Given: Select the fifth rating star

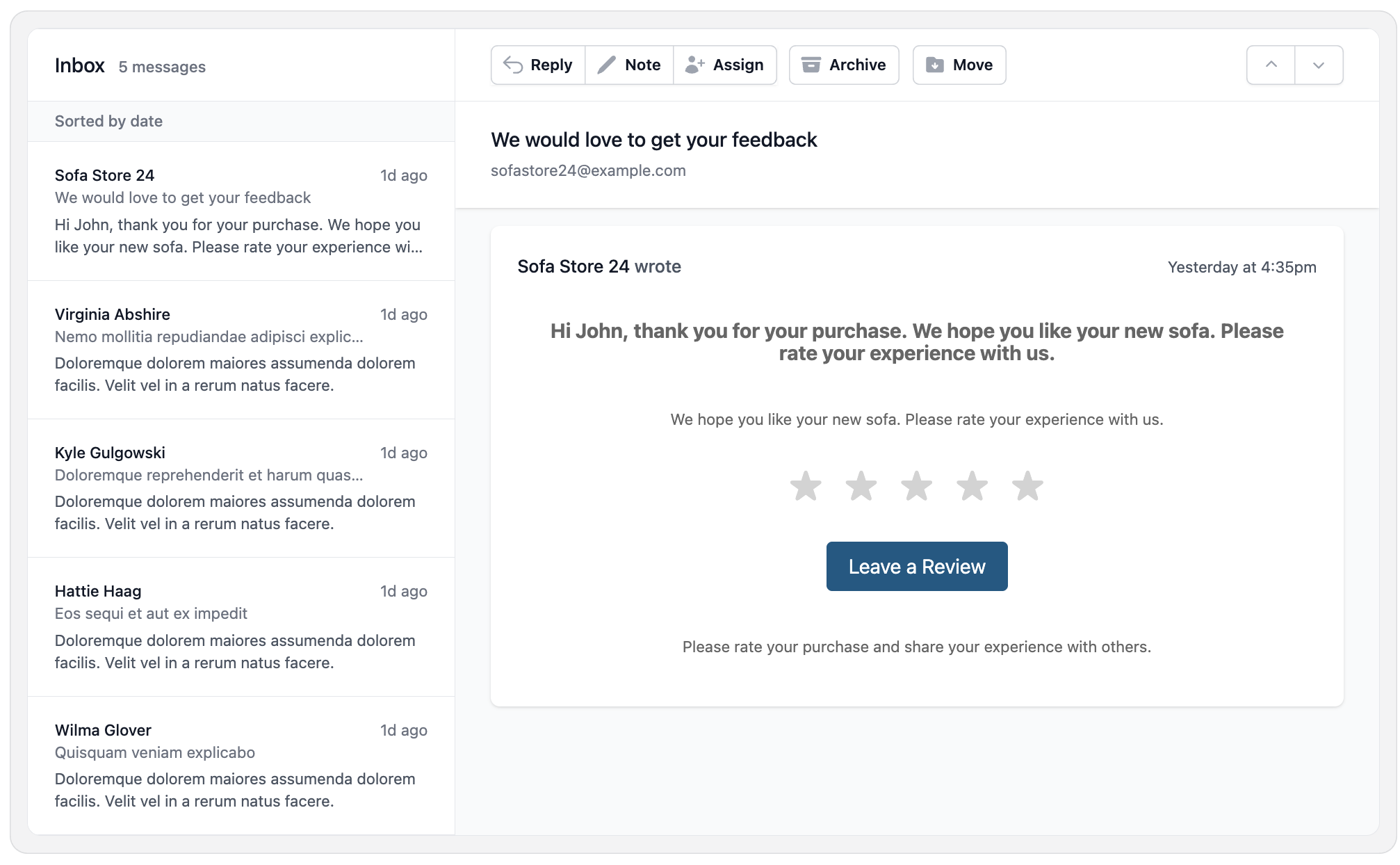Looking at the screenshot, I should coord(1027,486).
